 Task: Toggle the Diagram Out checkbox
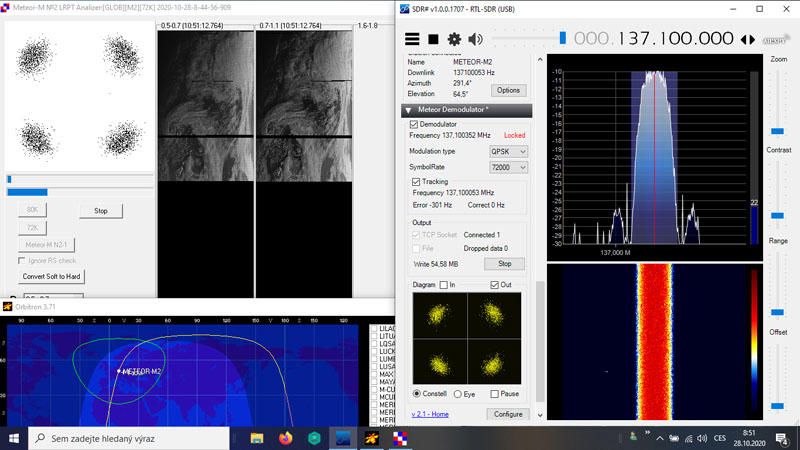pyautogui.click(x=494, y=285)
